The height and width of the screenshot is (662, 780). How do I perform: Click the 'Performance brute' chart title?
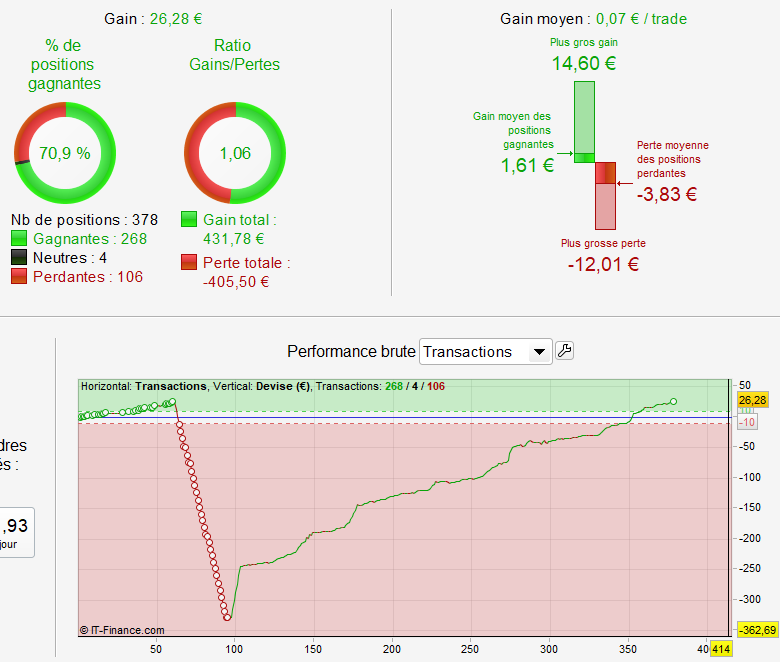[351, 351]
